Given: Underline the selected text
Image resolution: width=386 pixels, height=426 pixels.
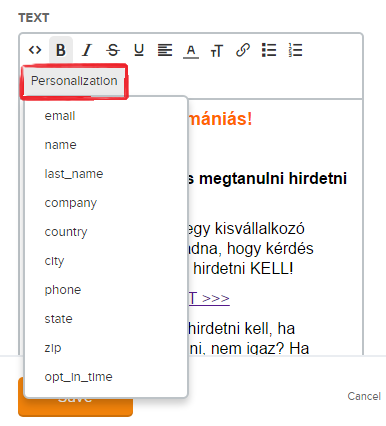Looking at the screenshot, I should click(139, 50).
